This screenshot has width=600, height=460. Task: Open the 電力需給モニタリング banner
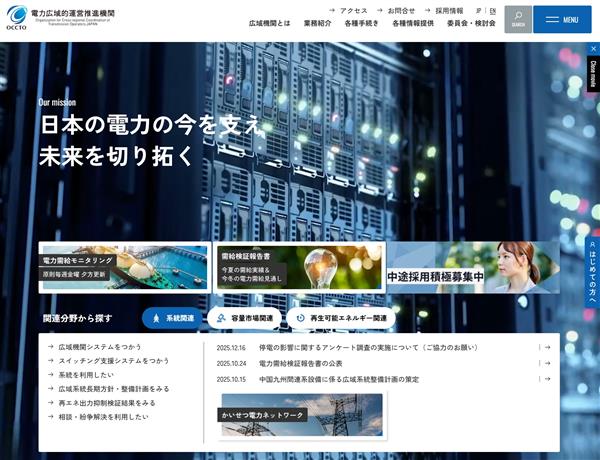pyautogui.click(x=125, y=268)
